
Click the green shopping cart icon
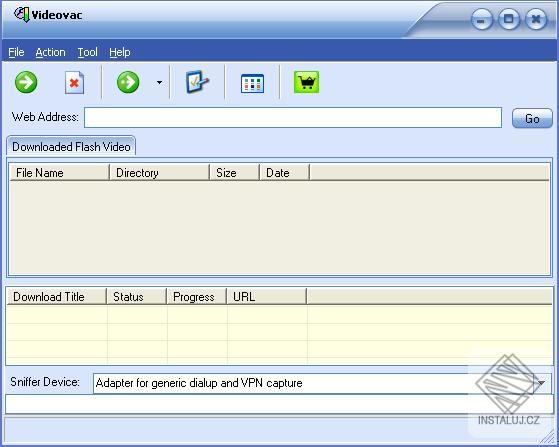click(x=306, y=82)
